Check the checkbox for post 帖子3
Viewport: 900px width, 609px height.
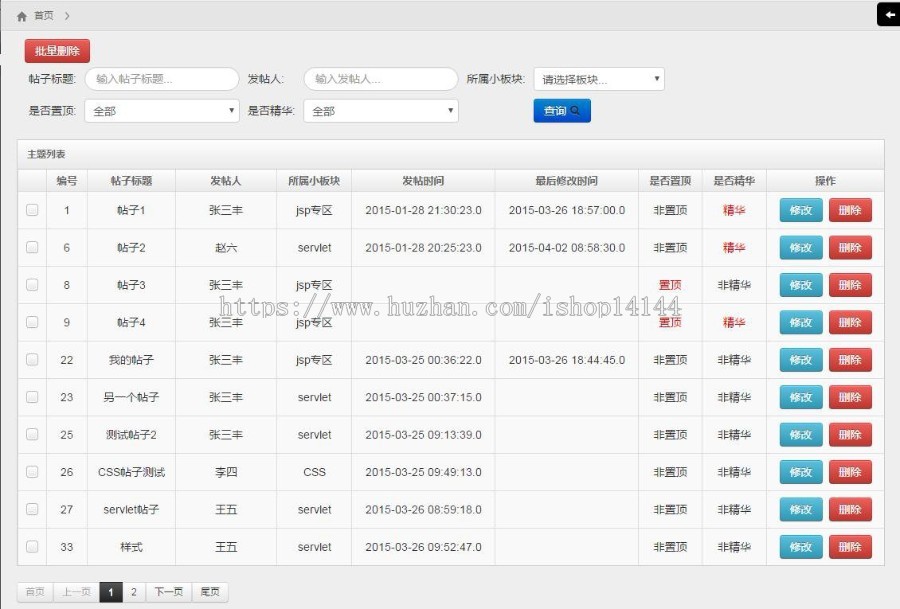pyautogui.click(x=31, y=285)
